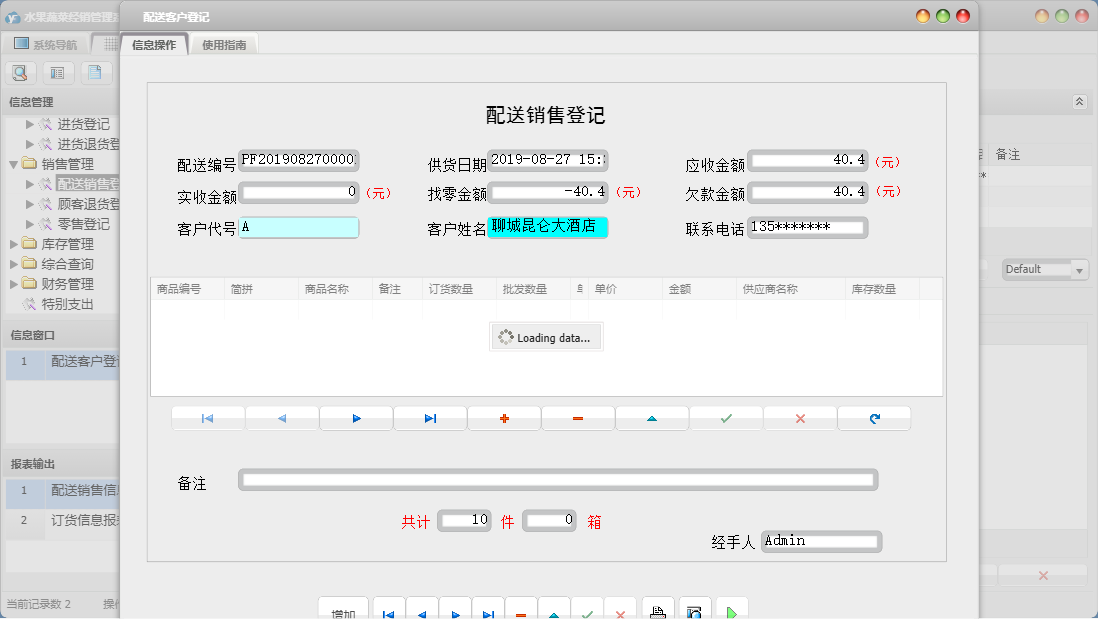Jump to last record in grid navigator
The image size is (1098, 635).
coord(430,418)
